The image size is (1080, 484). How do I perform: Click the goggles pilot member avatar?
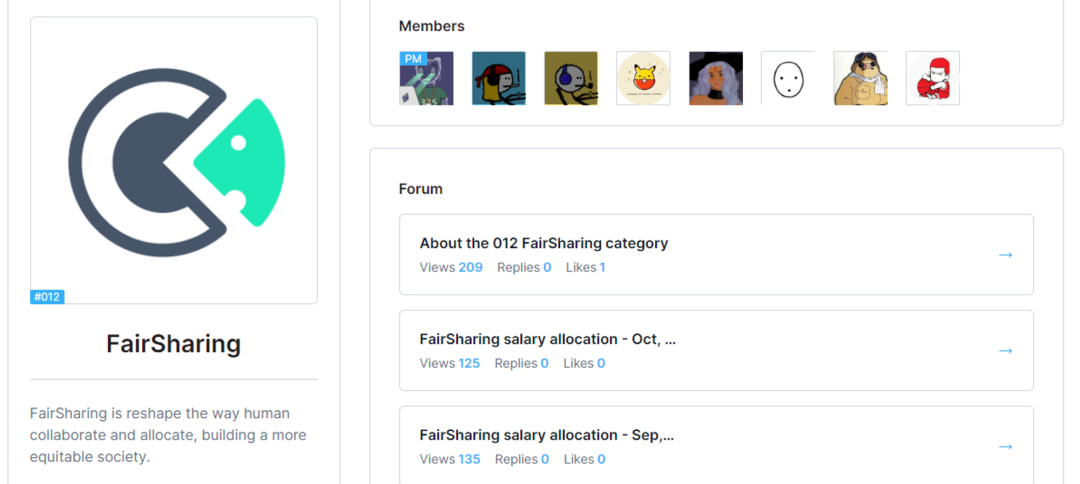[860, 78]
